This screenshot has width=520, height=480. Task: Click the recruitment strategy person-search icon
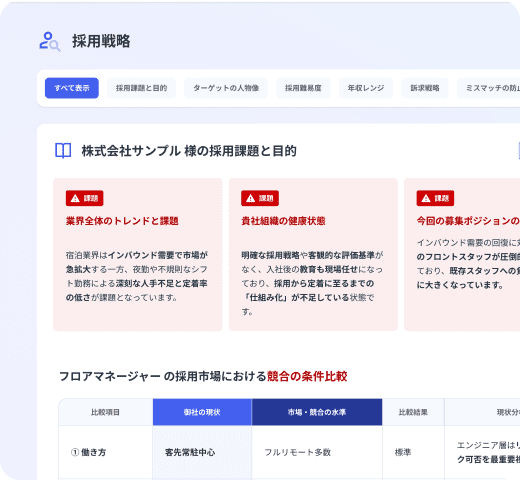(50, 41)
